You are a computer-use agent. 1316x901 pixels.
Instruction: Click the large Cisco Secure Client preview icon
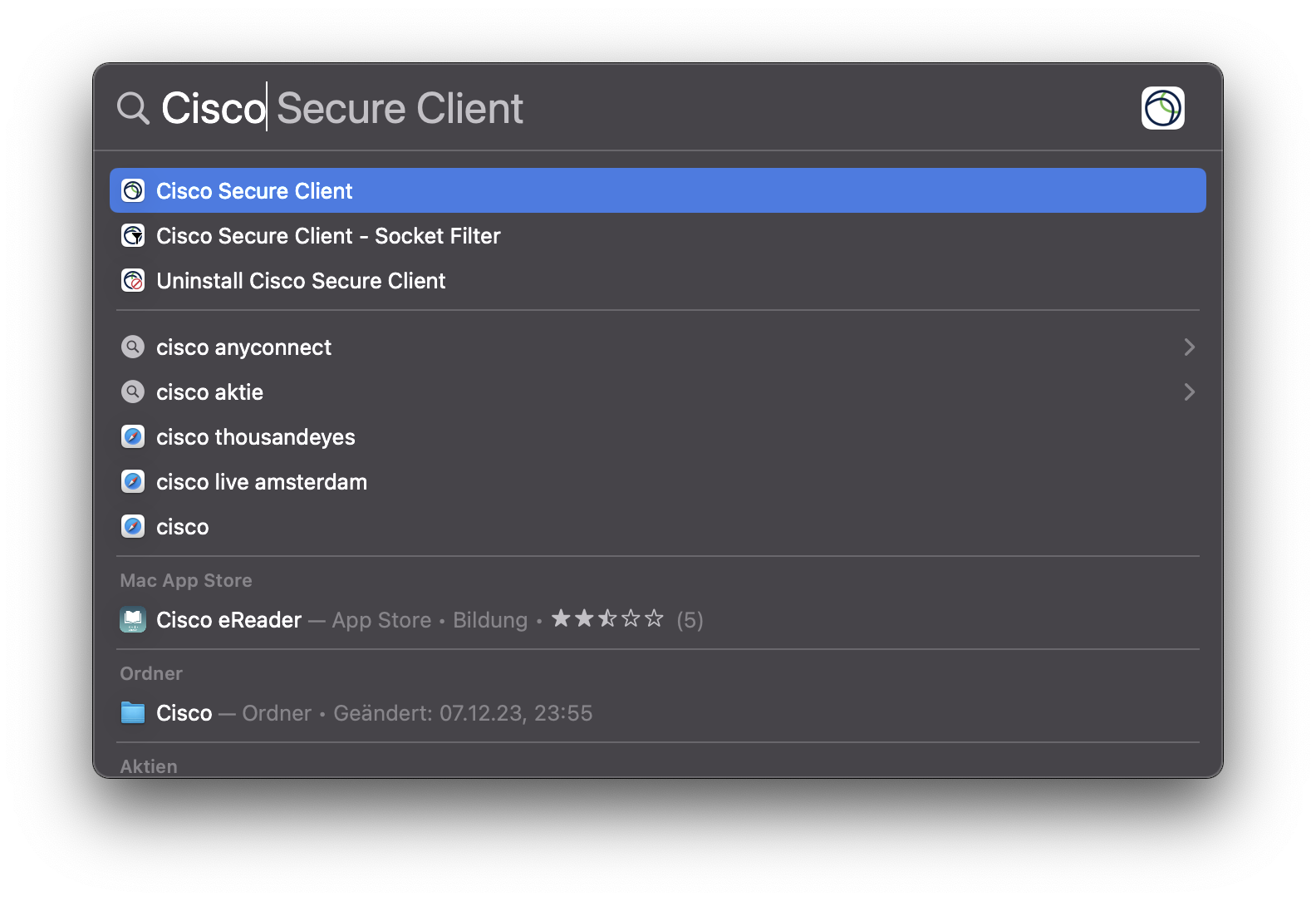pyautogui.click(x=1162, y=108)
